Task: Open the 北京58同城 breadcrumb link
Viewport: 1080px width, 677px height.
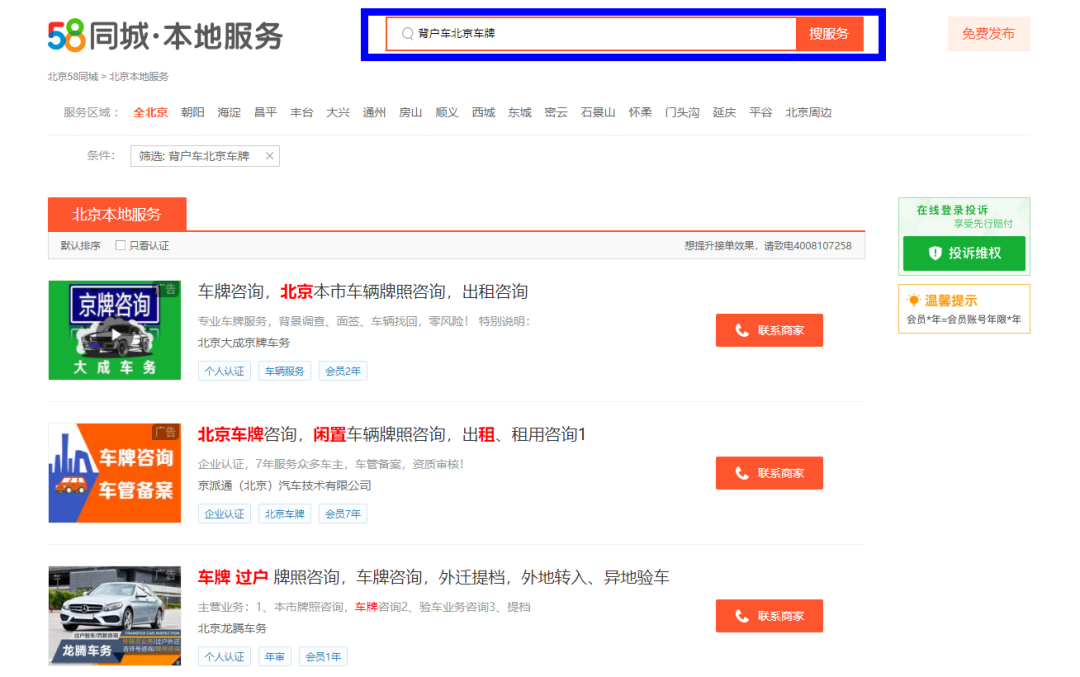Action: [x=72, y=76]
